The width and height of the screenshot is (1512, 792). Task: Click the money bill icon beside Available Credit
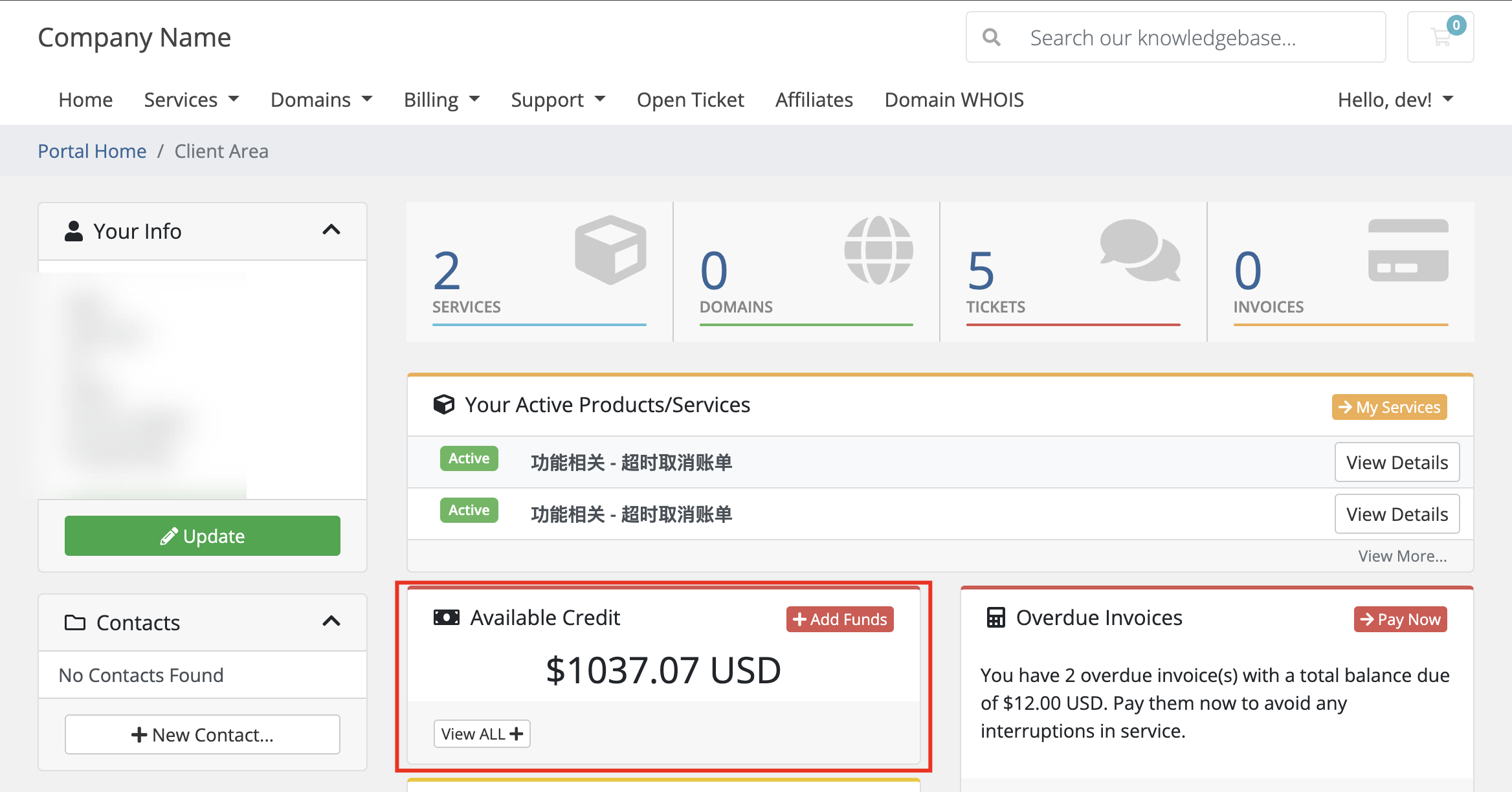446,617
